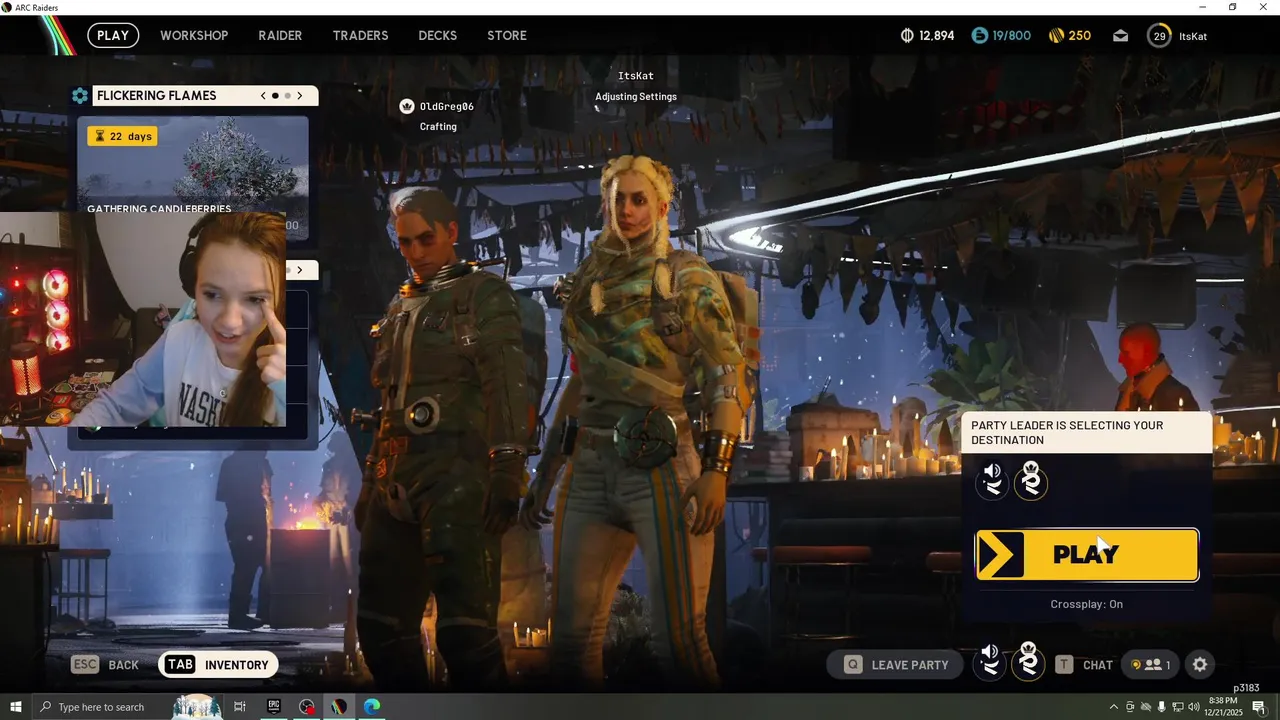Open the Traders tab
1280x720 pixels.
[360, 35]
